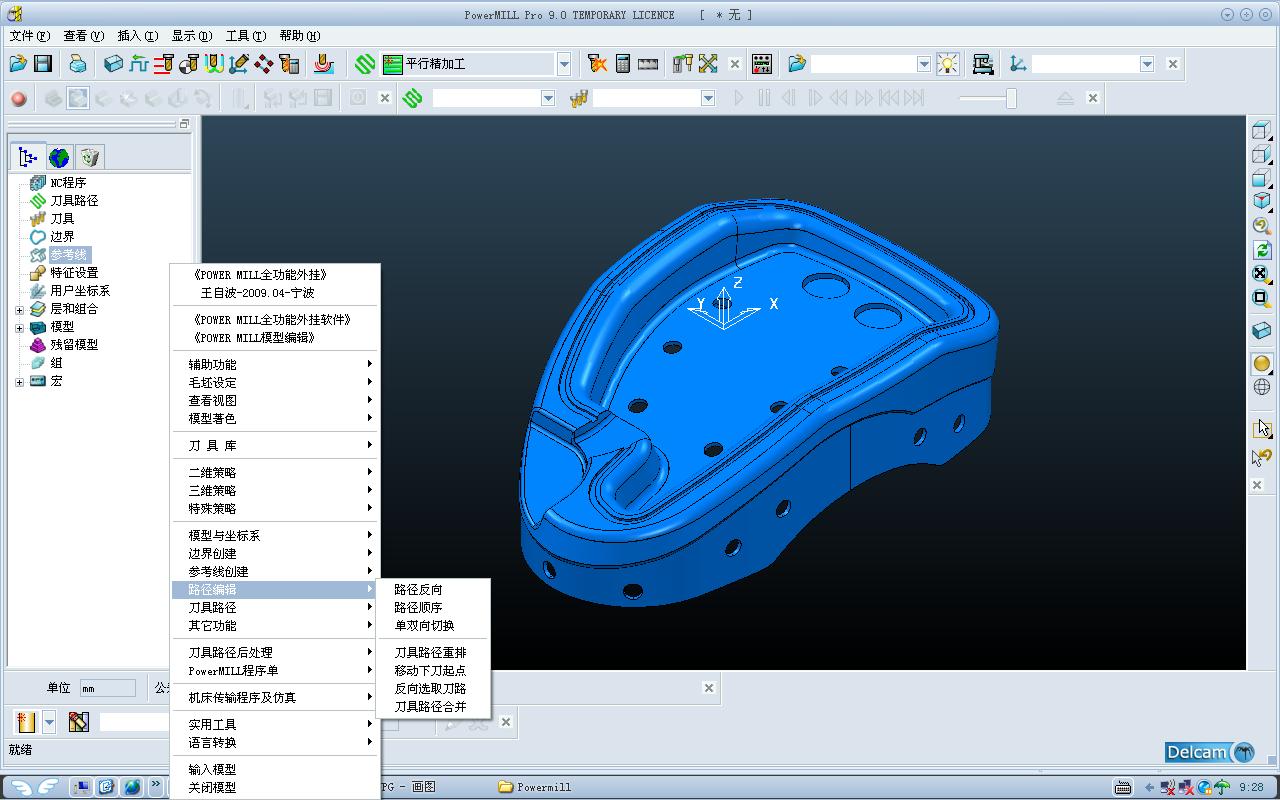Switch to the globe browser tab icon
Screen dimensions: 1280x800
coord(59,157)
